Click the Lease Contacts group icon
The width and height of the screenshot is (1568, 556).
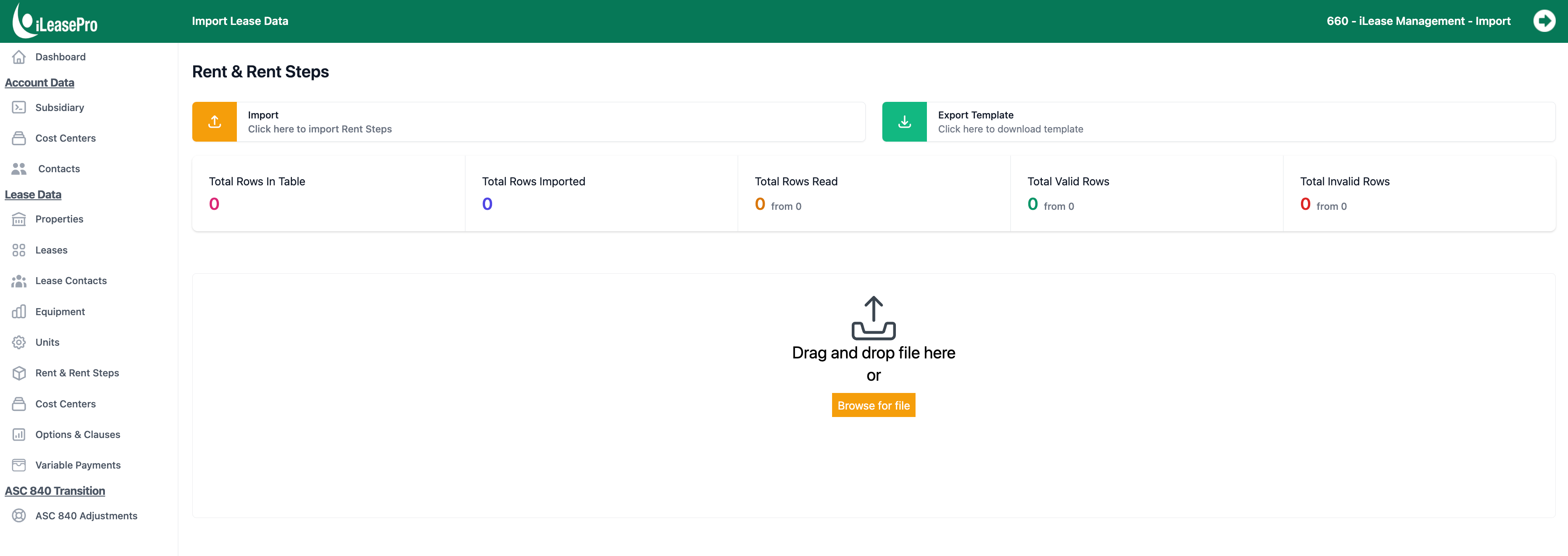point(19,281)
